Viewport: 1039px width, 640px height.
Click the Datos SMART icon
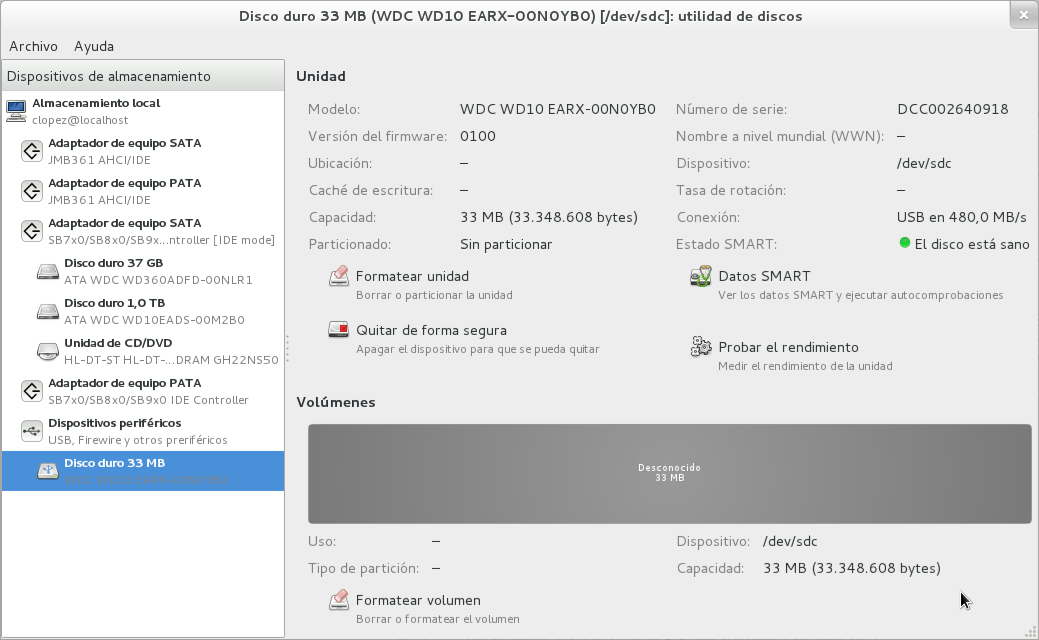click(700, 276)
